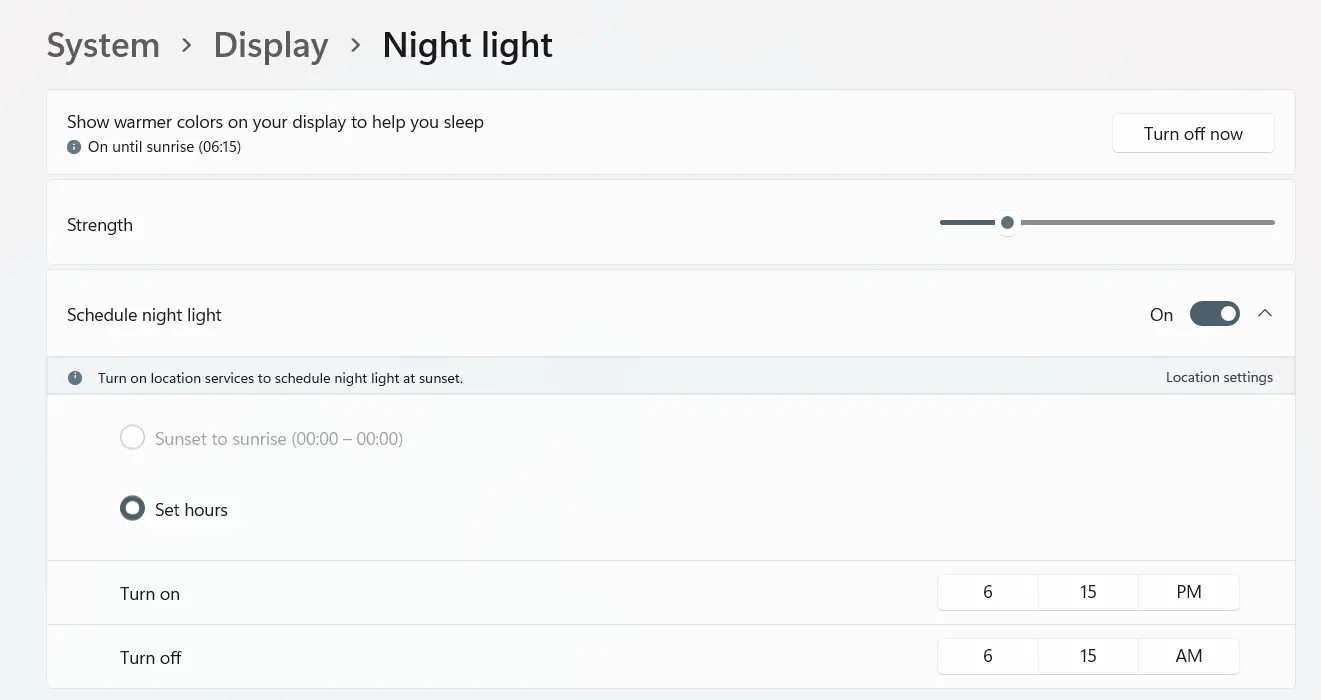Open the Location settings link

coord(1219,378)
